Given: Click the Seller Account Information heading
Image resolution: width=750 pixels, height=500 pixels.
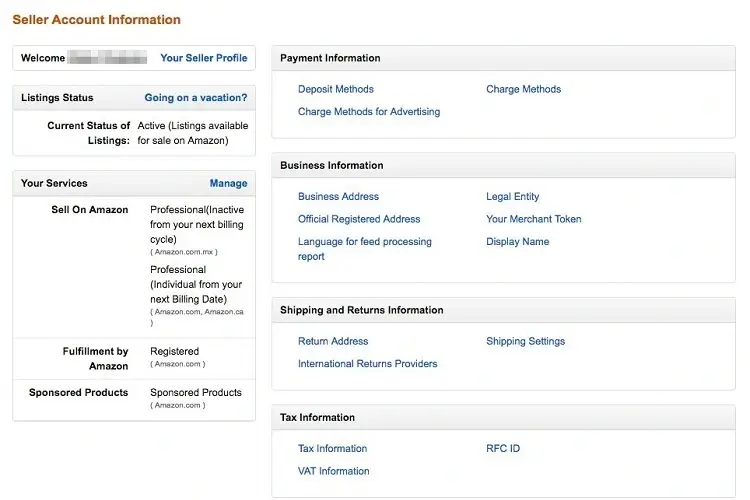Looking at the screenshot, I should [x=97, y=20].
